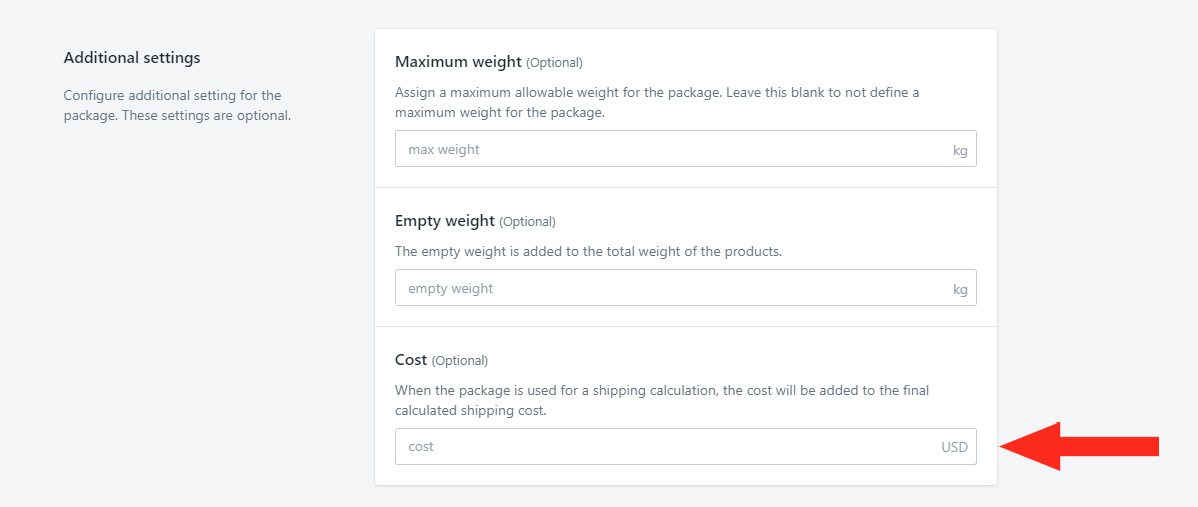Click the Configure additional setting description text
The width and height of the screenshot is (1198, 507).
coord(177,106)
